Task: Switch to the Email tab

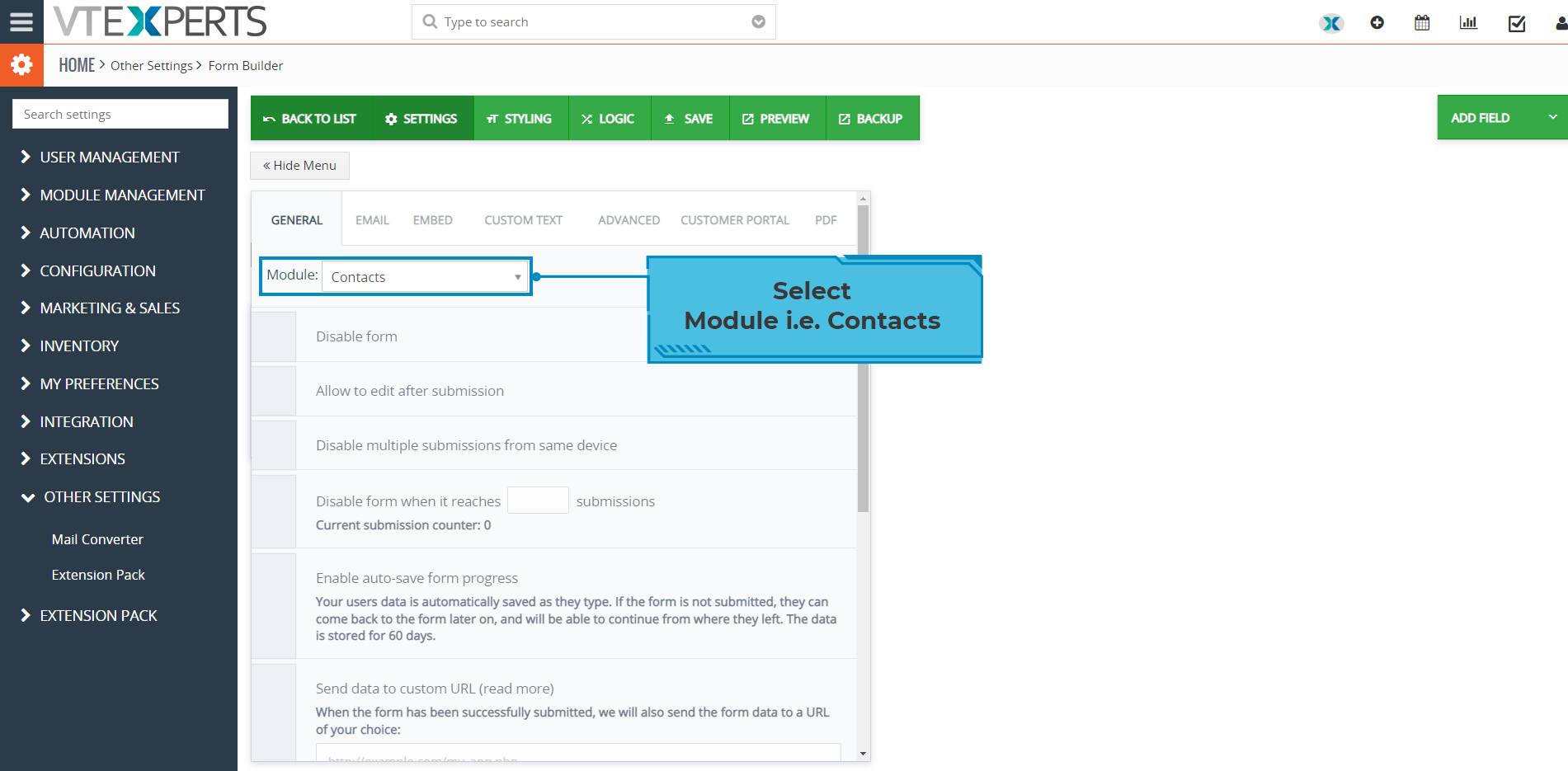Action: point(372,219)
